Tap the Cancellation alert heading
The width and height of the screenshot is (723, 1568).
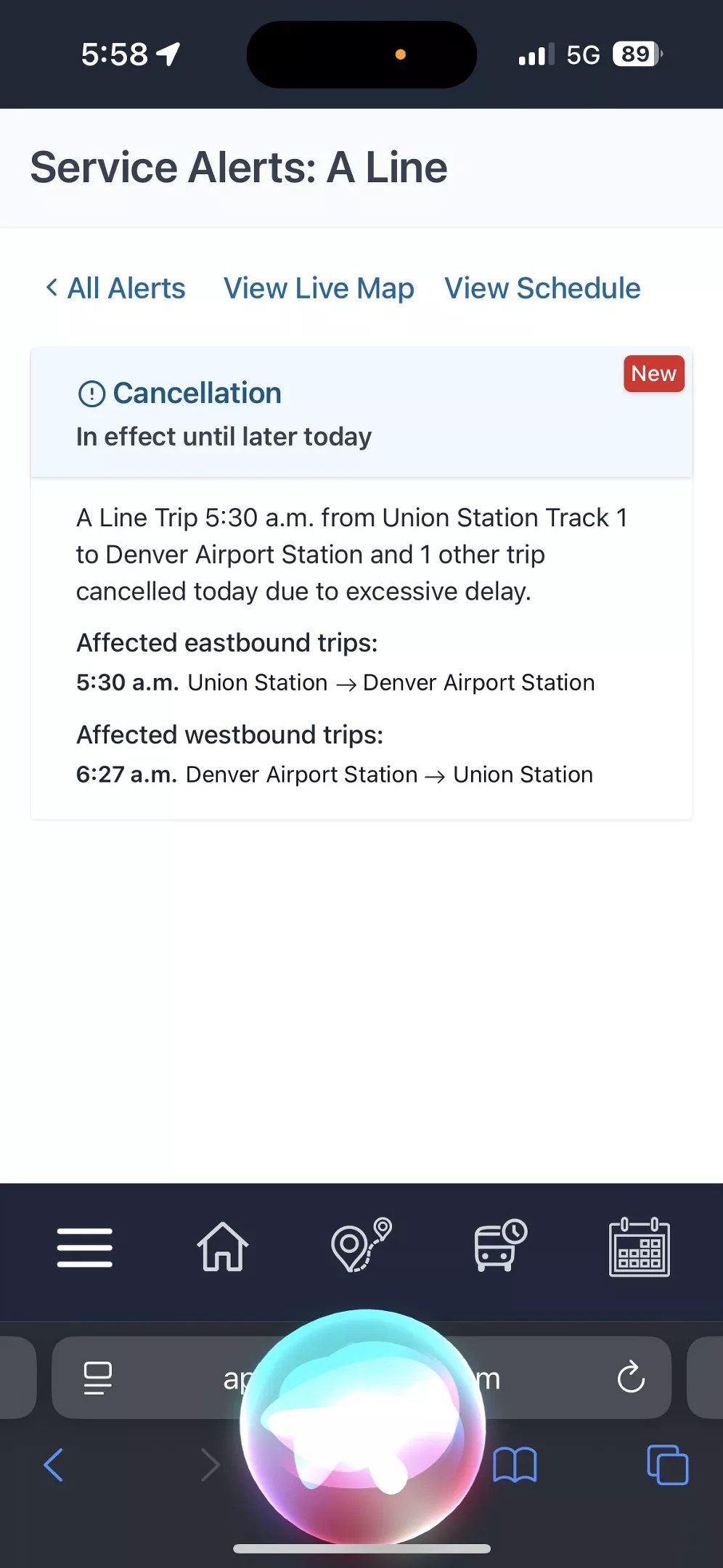(x=197, y=393)
